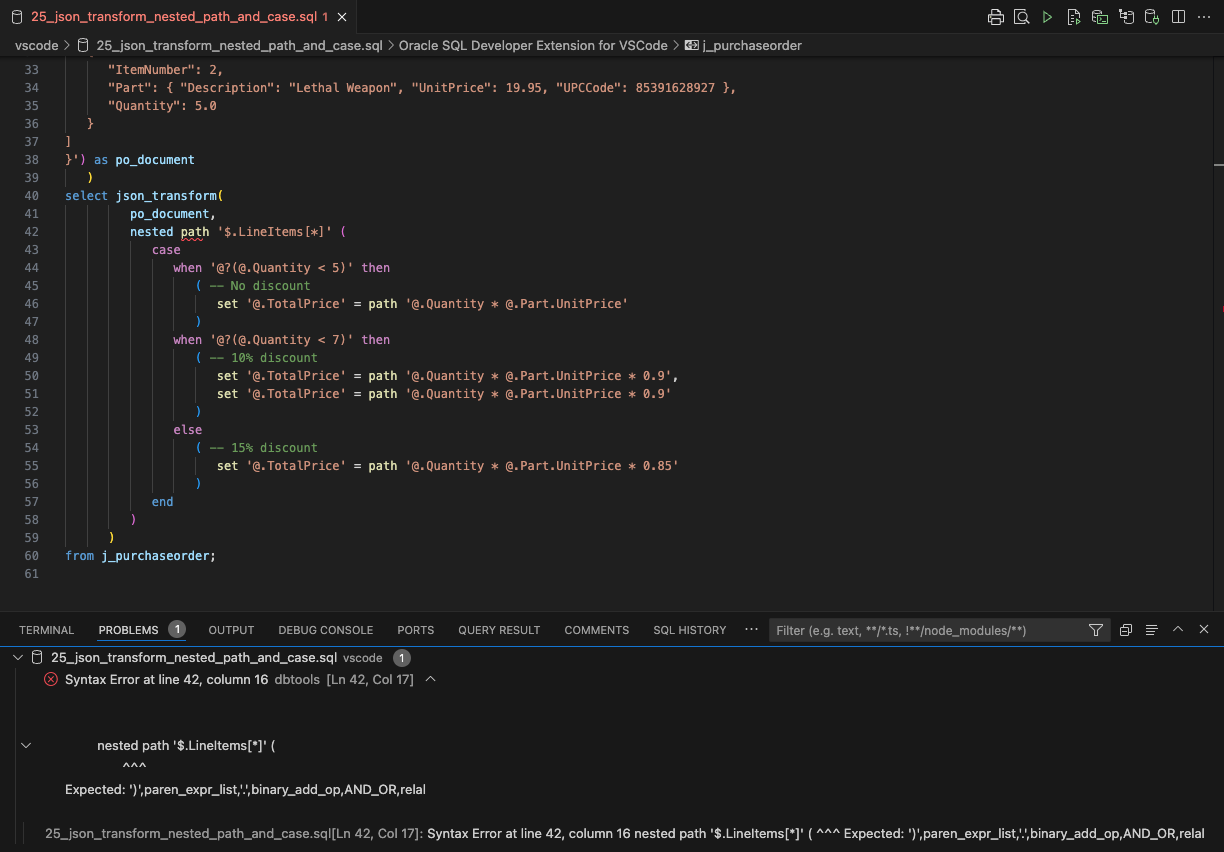Click the Problems filter text field
Viewport: 1224px width, 852px height.
[928, 630]
